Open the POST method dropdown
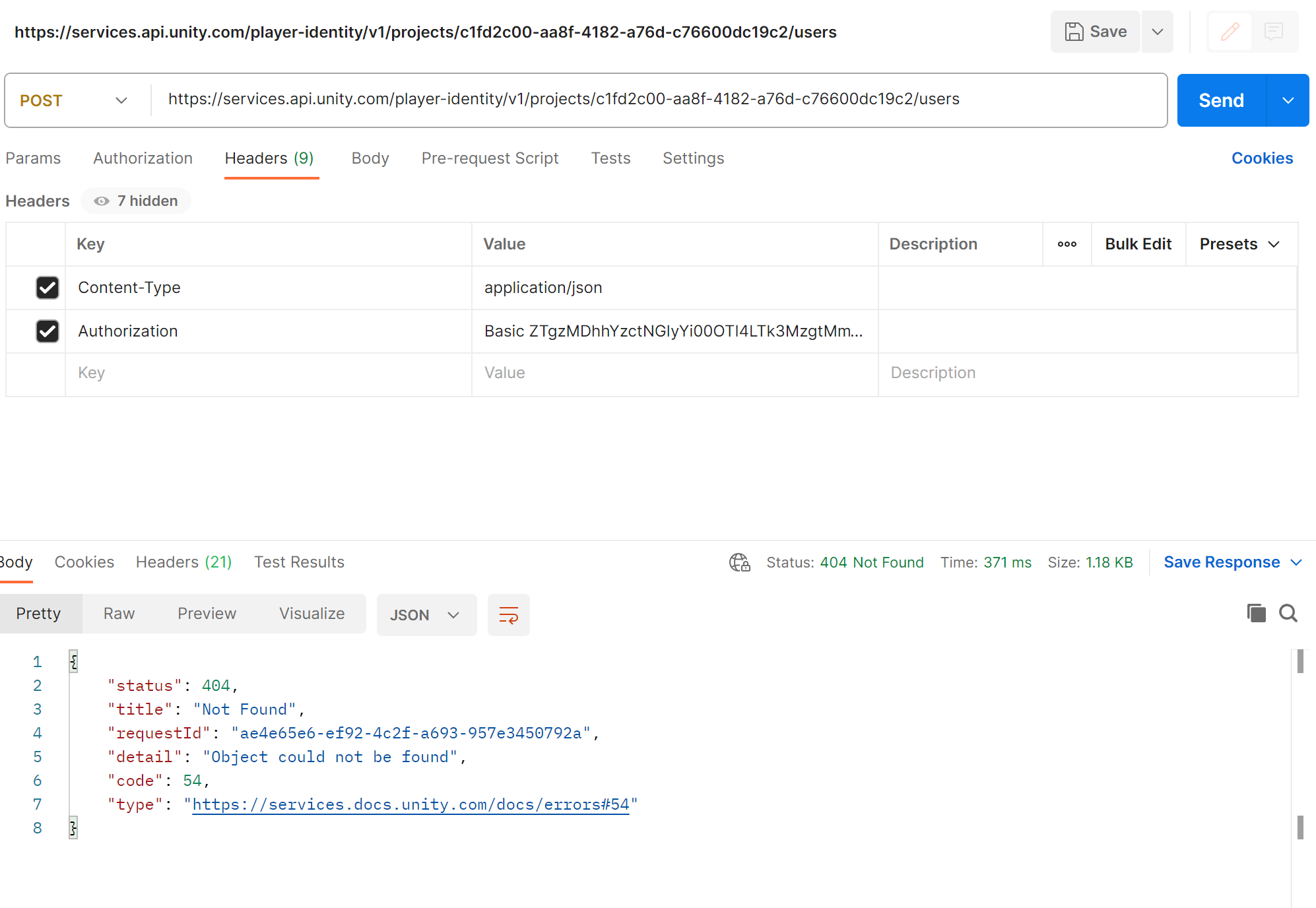 pyautogui.click(x=74, y=100)
